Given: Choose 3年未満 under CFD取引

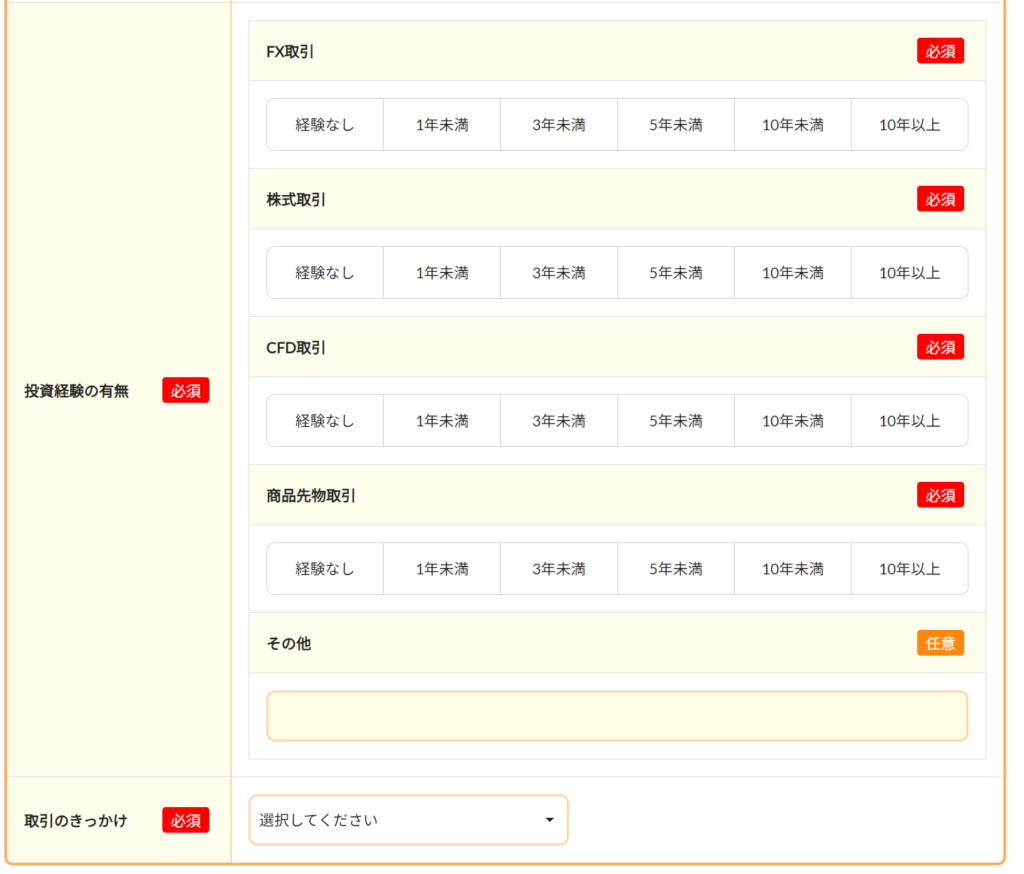Looking at the screenshot, I should 559,421.
